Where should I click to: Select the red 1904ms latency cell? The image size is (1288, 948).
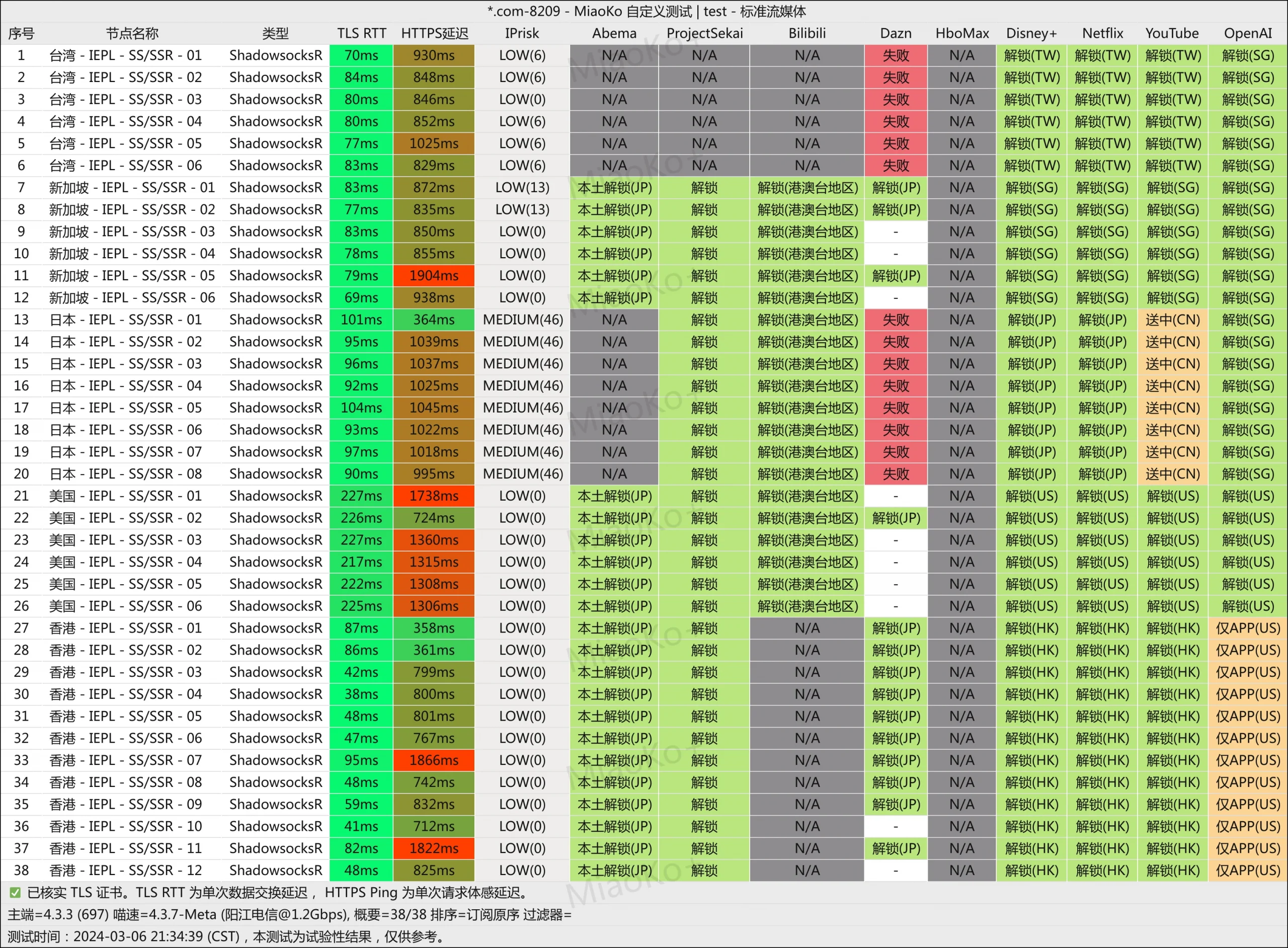434,275
